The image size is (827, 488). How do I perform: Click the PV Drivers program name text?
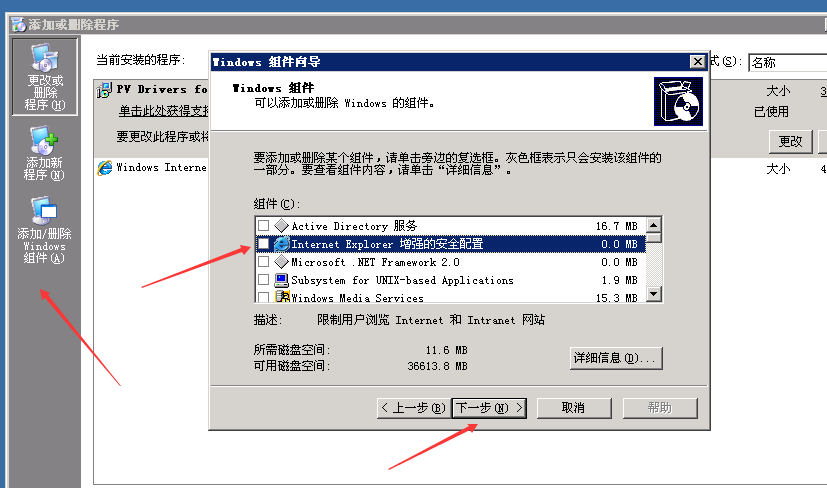tap(162, 89)
